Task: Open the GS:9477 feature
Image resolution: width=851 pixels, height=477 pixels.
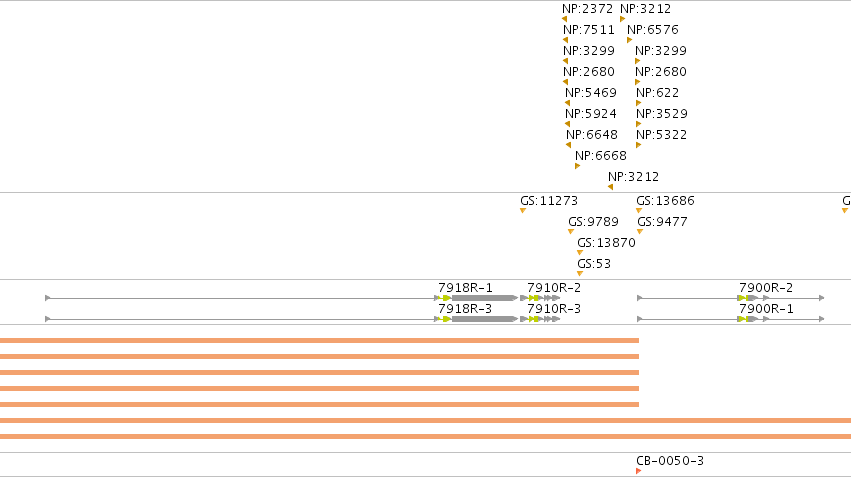Action: click(x=662, y=222)
